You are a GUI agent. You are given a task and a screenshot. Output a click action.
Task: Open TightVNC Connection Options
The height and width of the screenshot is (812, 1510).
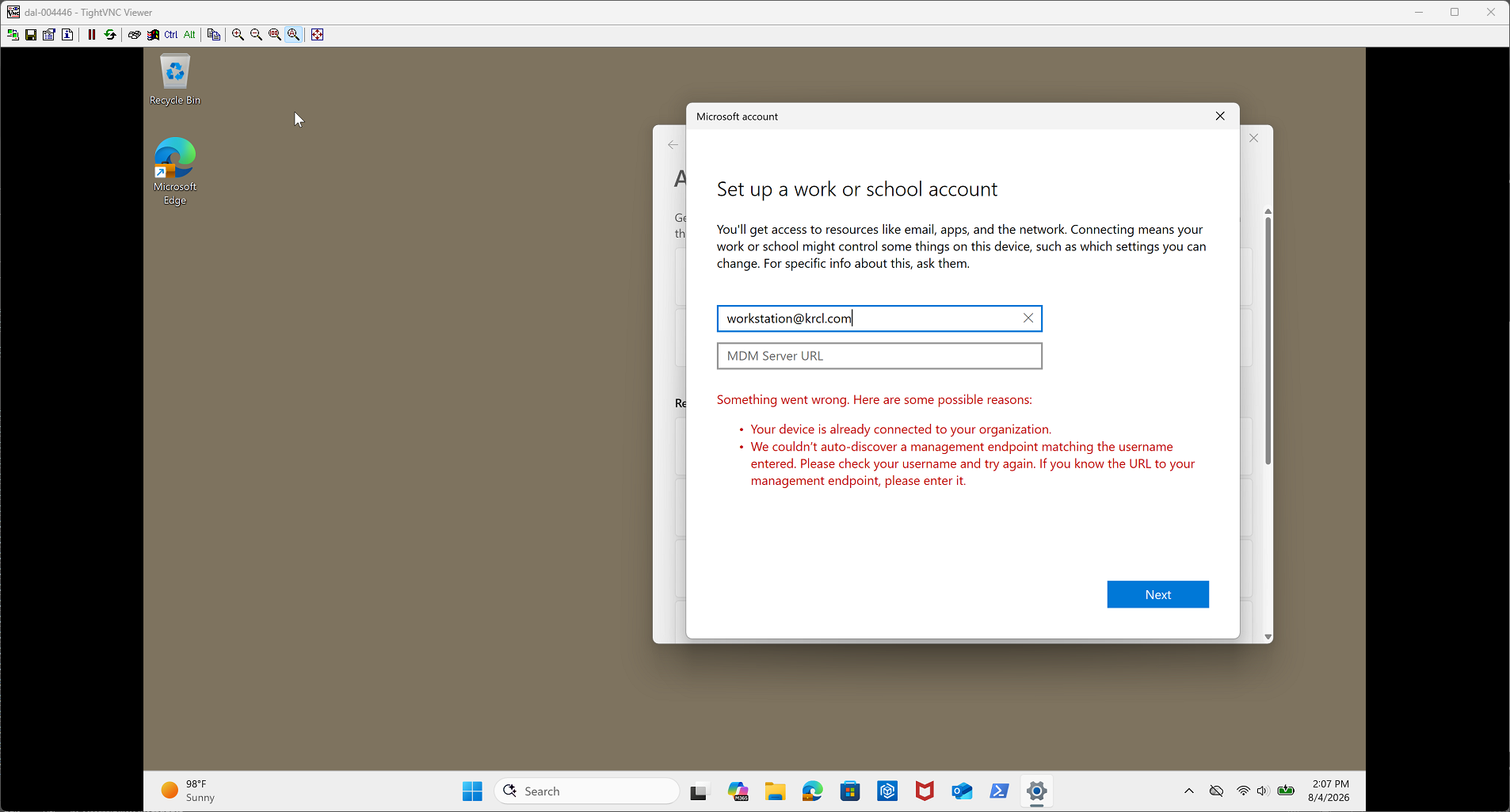click(x=49, y=35)
